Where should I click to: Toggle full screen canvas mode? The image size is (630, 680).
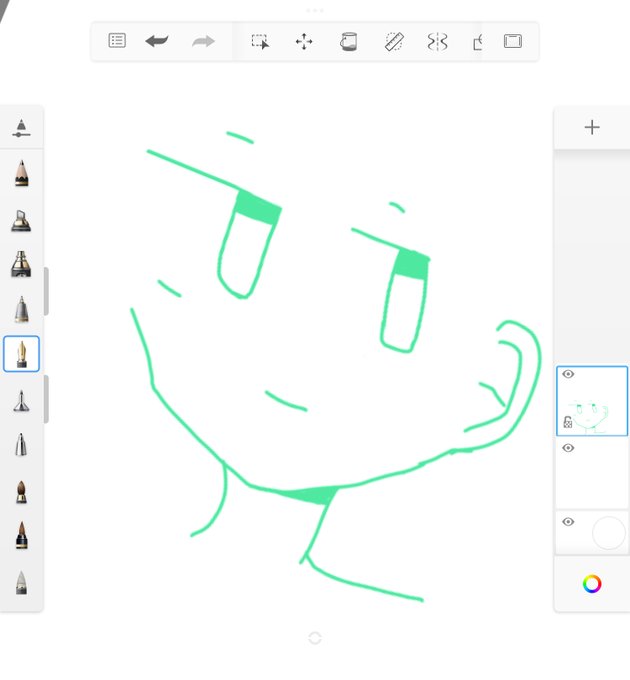[x=512, y=42]
